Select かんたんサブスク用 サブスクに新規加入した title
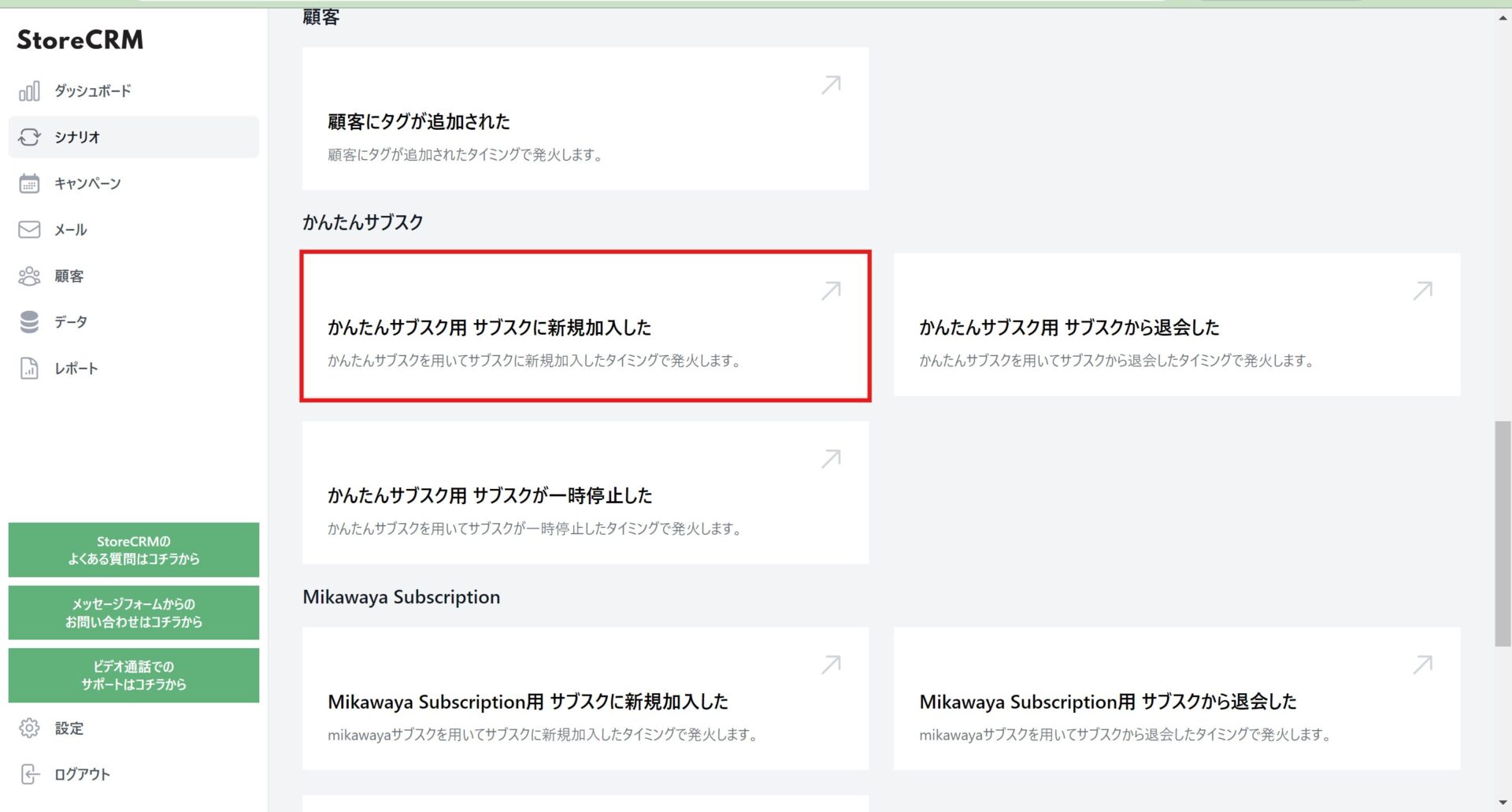Screen dimensions: 1512x812 click(490, 328)
